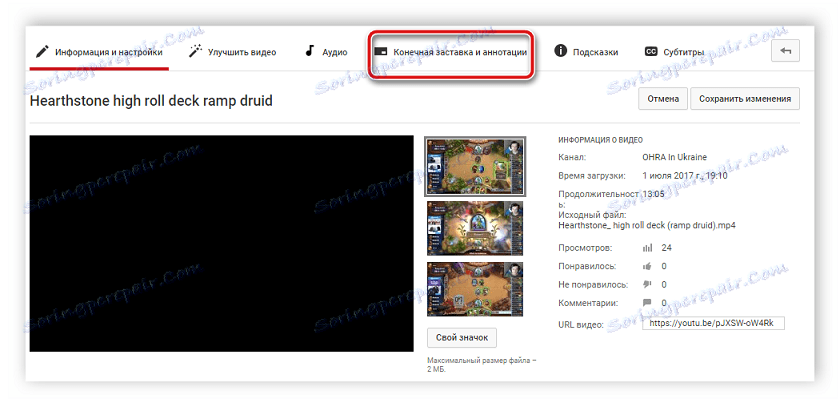Click the ИНФОРМАЦИЯ О ВИДЕО heading
Screen dimensions: 840x407
coord(601,140)
